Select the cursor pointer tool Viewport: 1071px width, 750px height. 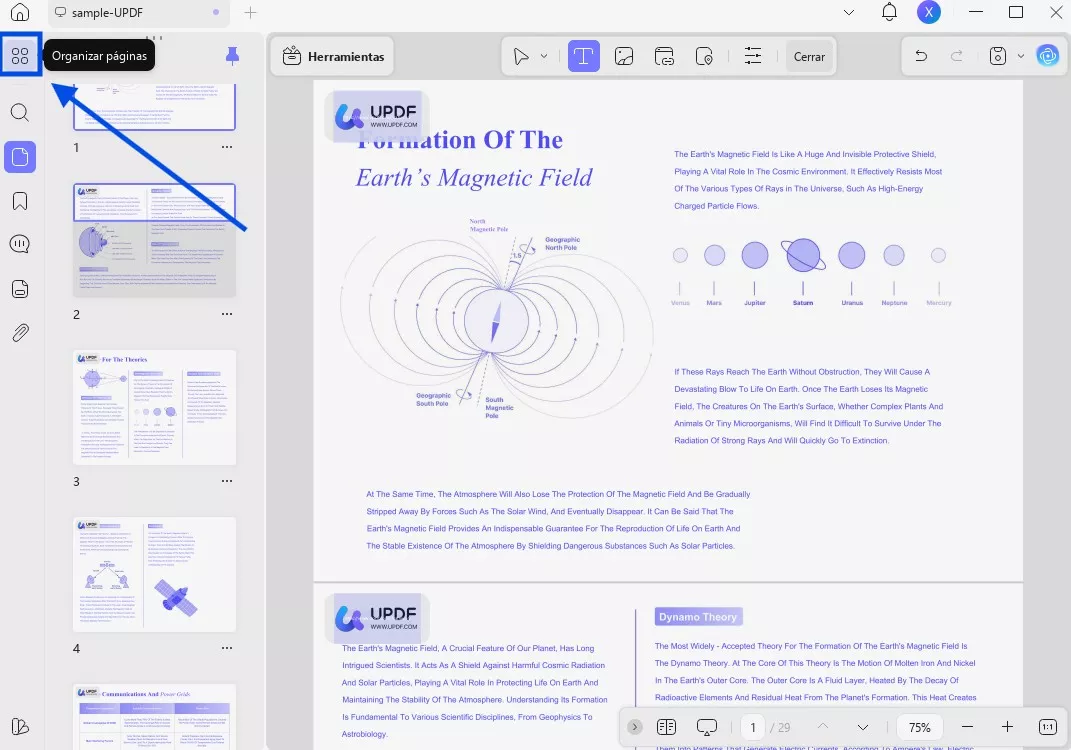point(521,57)
